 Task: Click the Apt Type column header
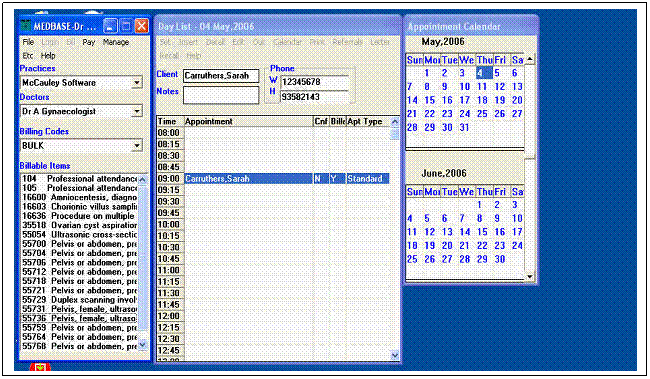(368, 121)
